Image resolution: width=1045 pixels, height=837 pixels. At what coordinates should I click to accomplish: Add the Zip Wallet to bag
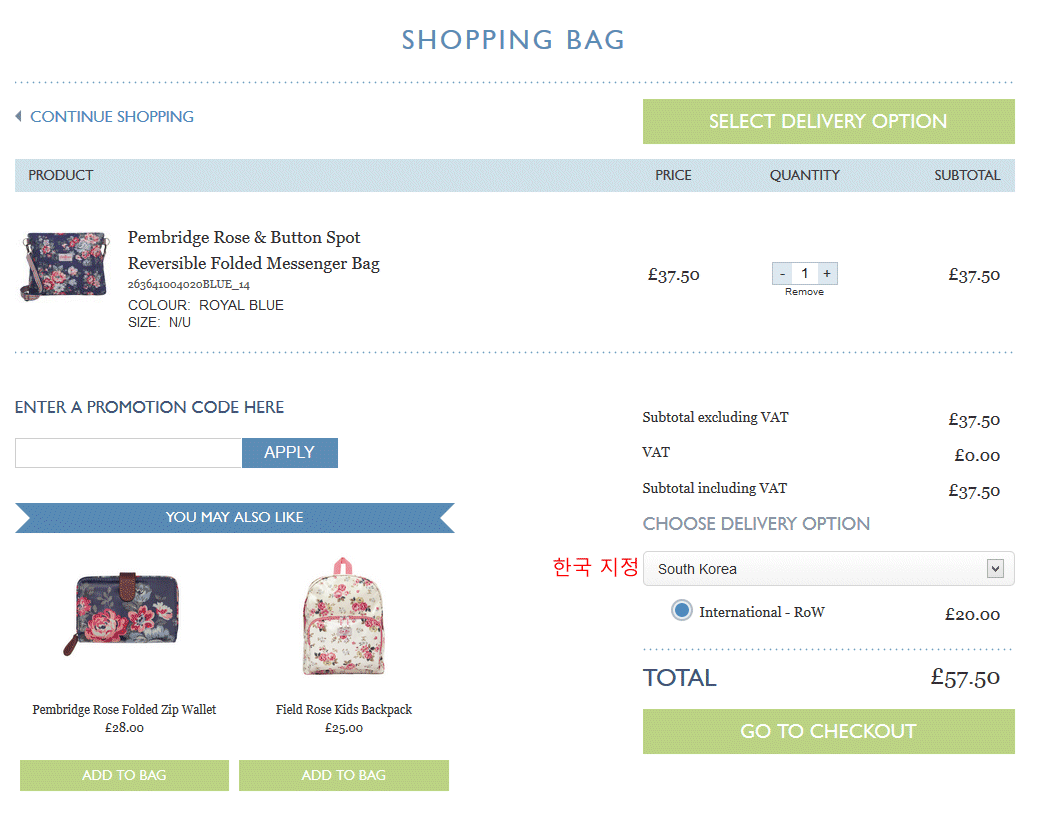[124, 775]
